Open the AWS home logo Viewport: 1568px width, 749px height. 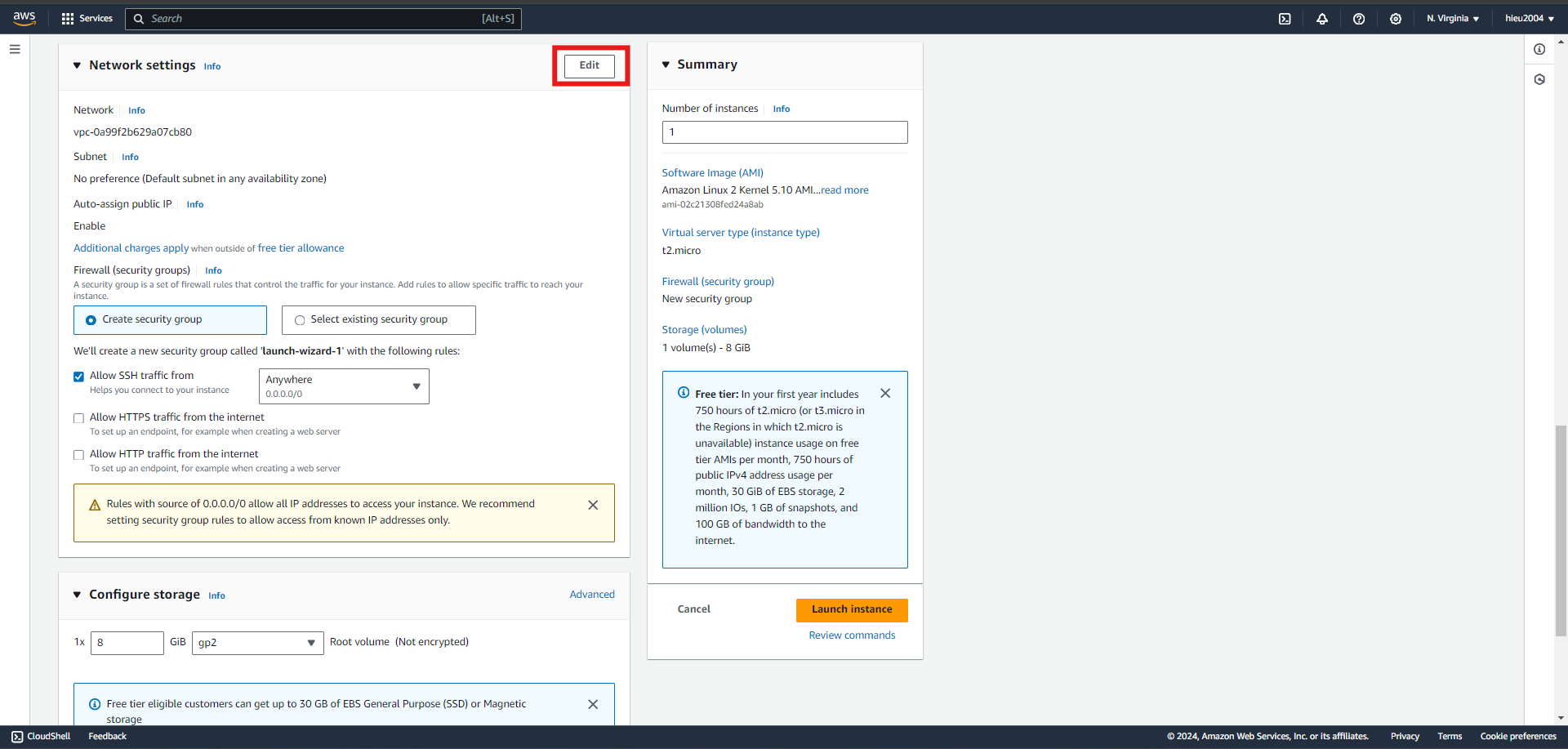click(x=24, y=18)
